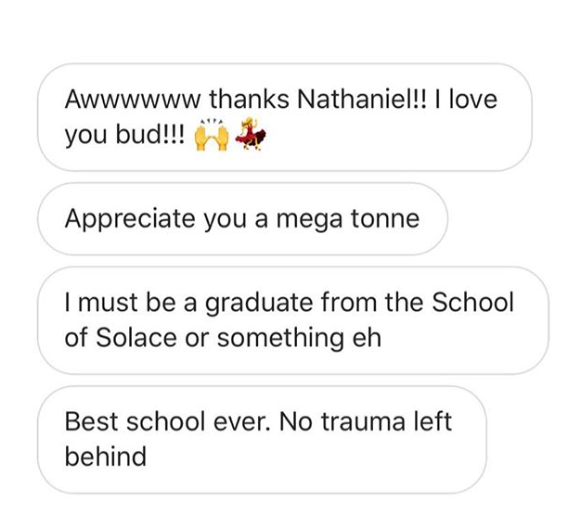Click the word 'graduate' in third message

click(259, 302)
